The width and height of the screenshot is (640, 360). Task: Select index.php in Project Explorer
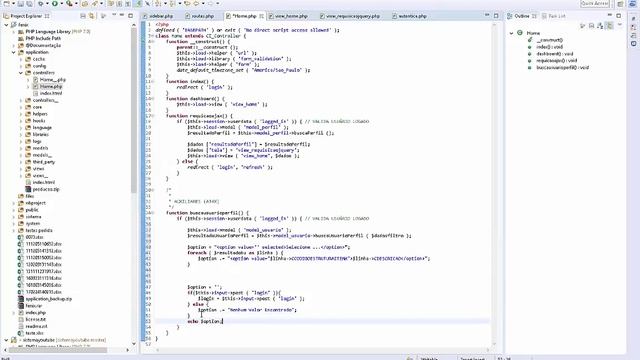click(x=35, y=313)
